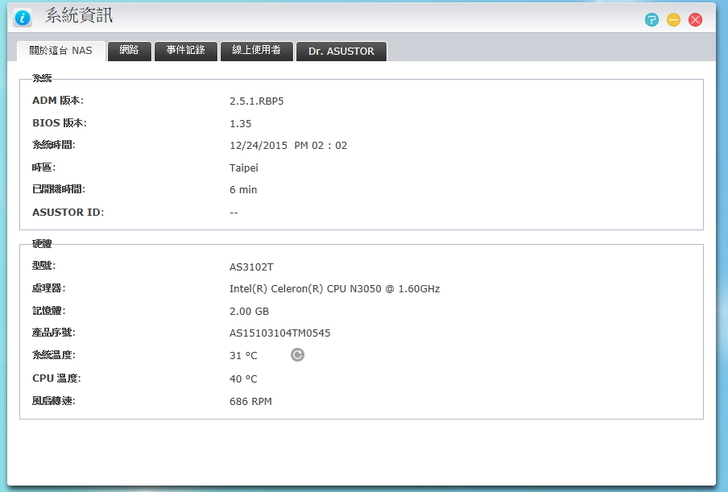Viewport: 728px width, 492px height.
Task: Click the model value AS3102T
Action: [251, 267]
